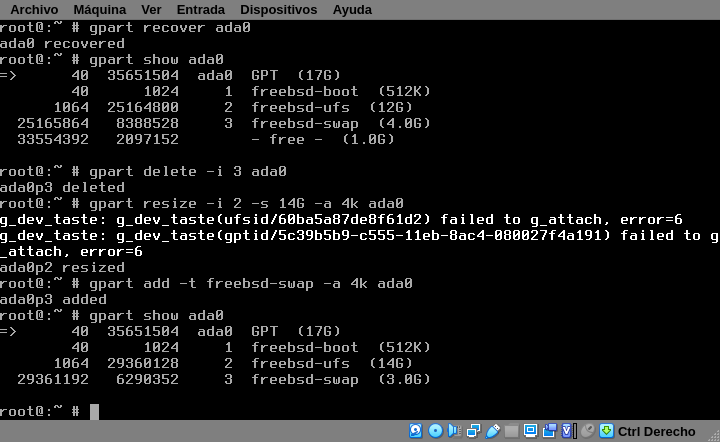Click the text 'ada0 recovered'
The width and height of the screenshot is (720, 442).
[62, 44]
